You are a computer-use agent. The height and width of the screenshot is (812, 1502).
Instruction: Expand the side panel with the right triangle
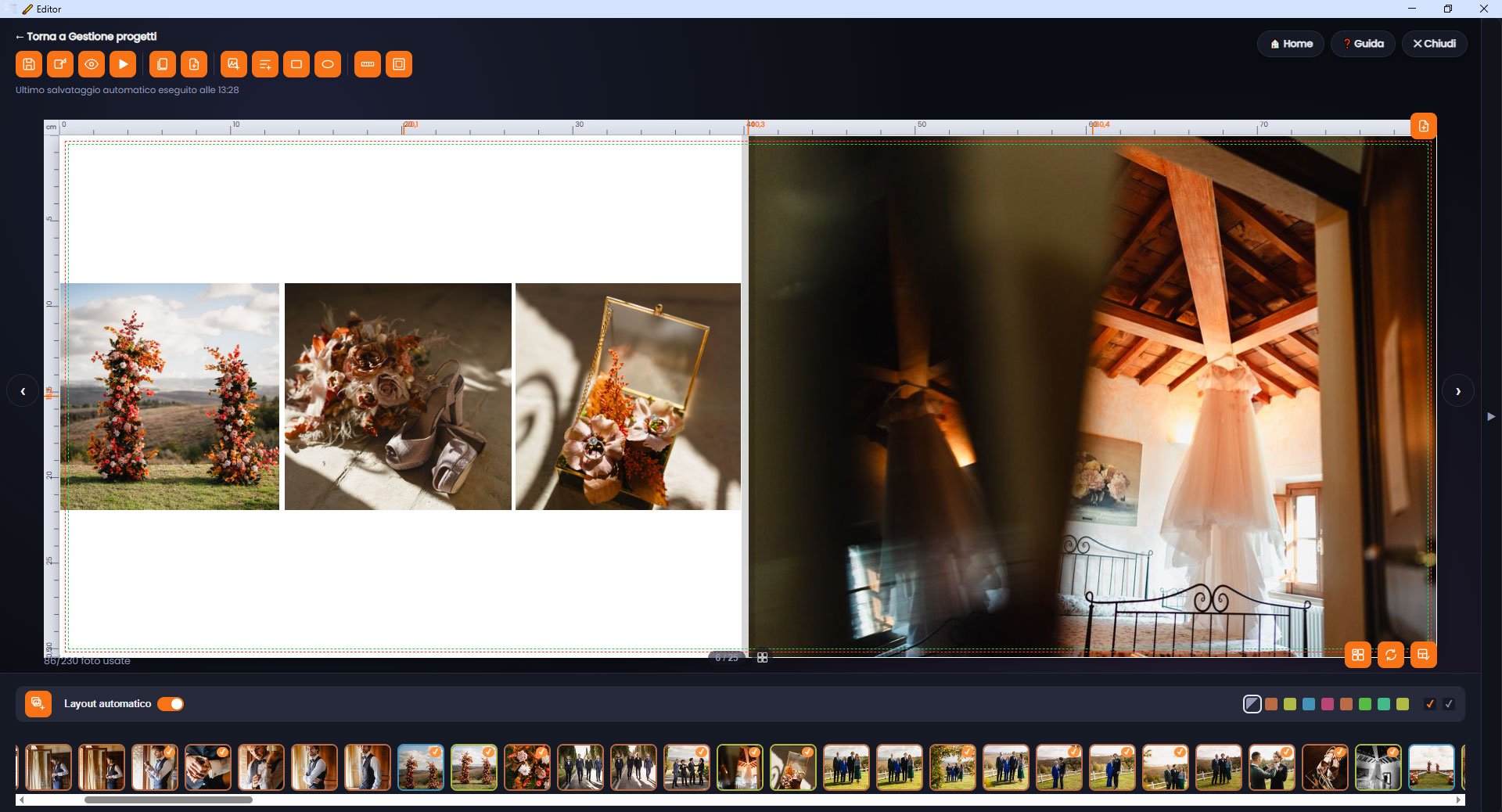tap(1491, 417)
